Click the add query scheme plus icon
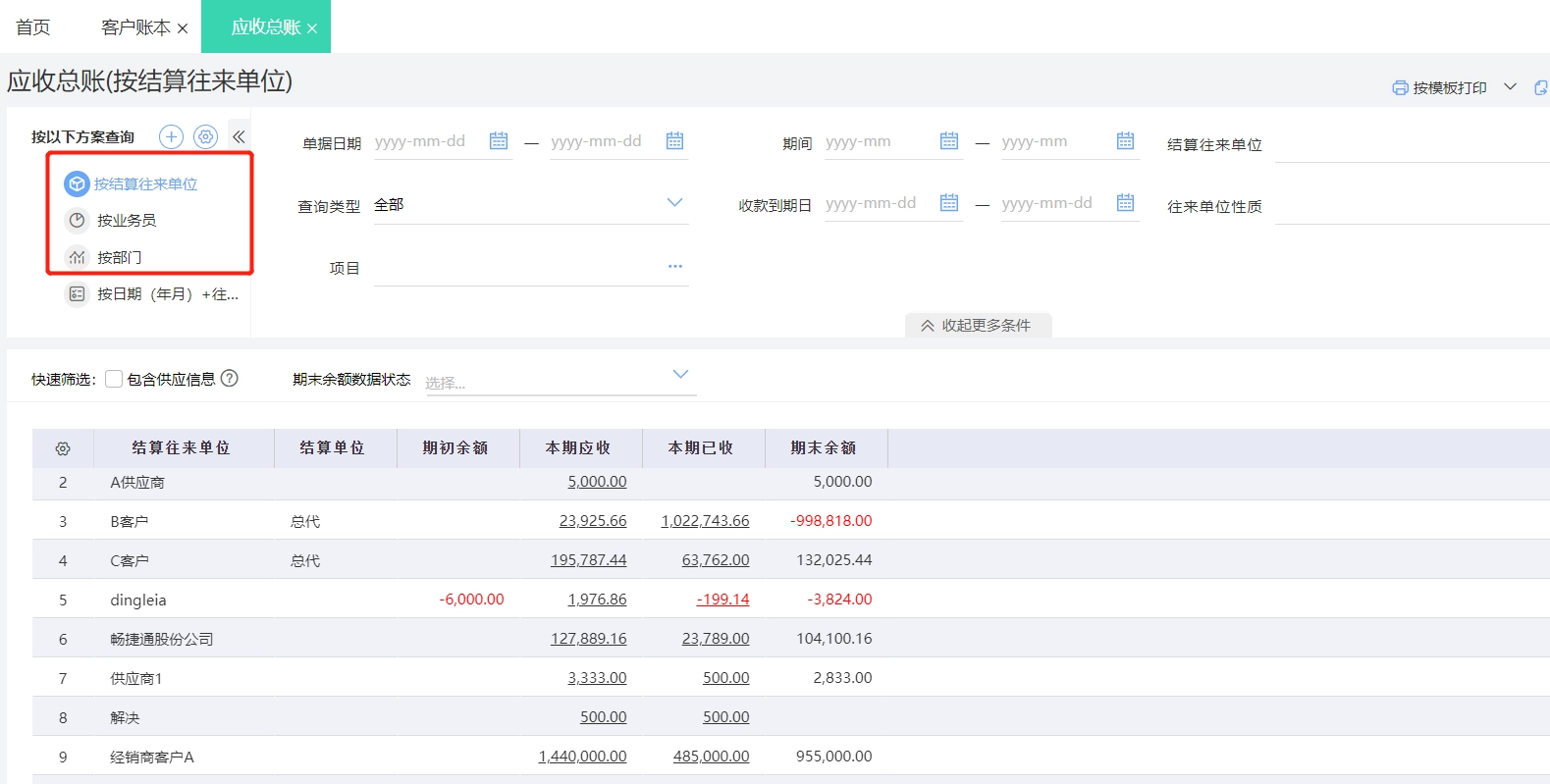Screen dimensions: 1550x784 [172, 136]
